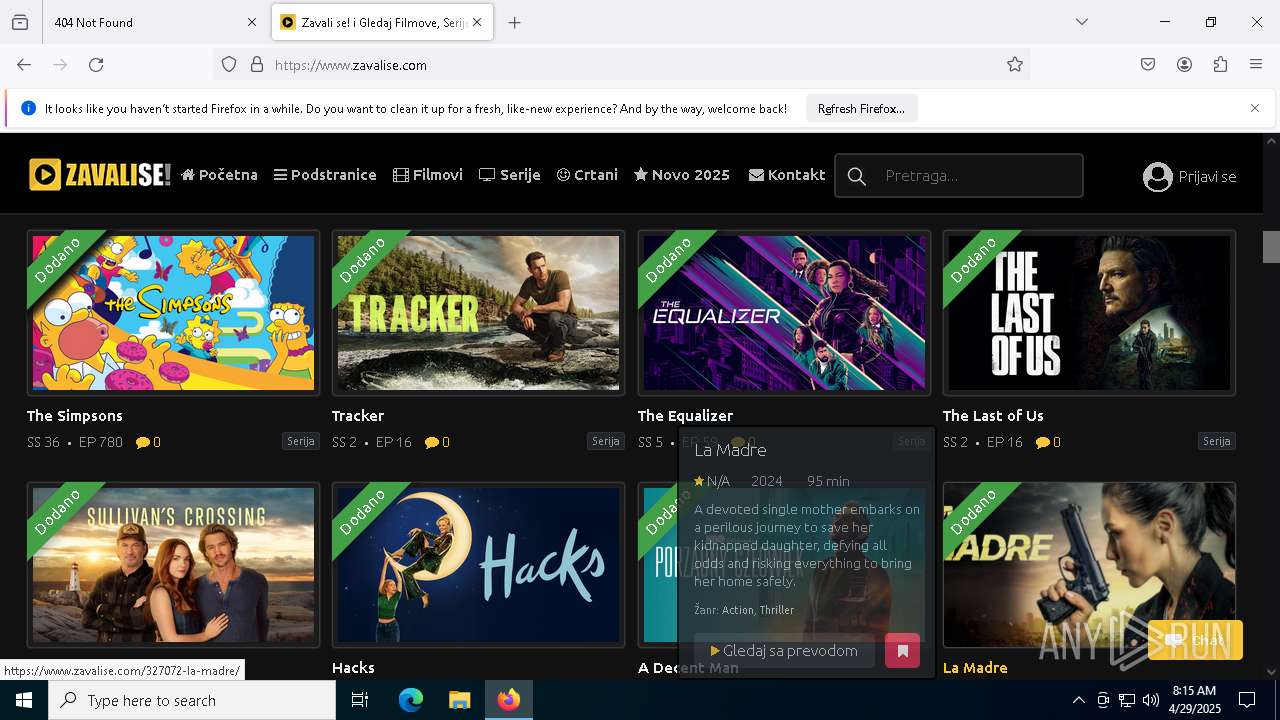Dismiss the Firefox notification bar
The height and width of the screenshot is (720, 1280).
[x=1255, y=108]
